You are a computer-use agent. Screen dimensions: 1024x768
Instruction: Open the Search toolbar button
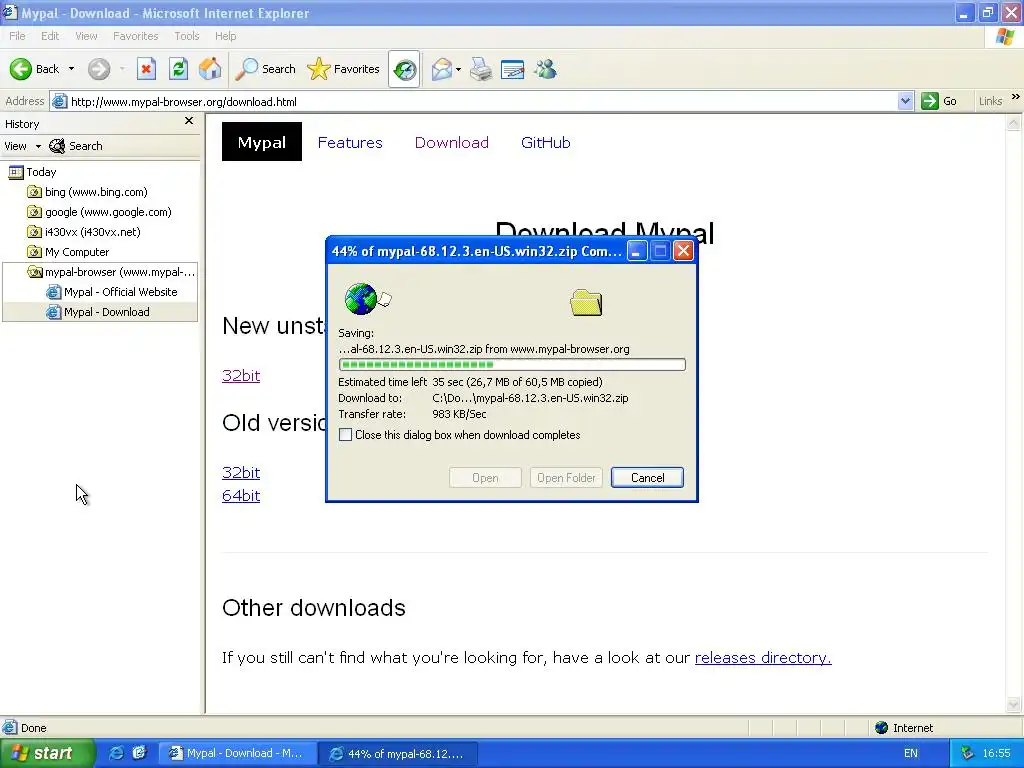tap(265, 69)
